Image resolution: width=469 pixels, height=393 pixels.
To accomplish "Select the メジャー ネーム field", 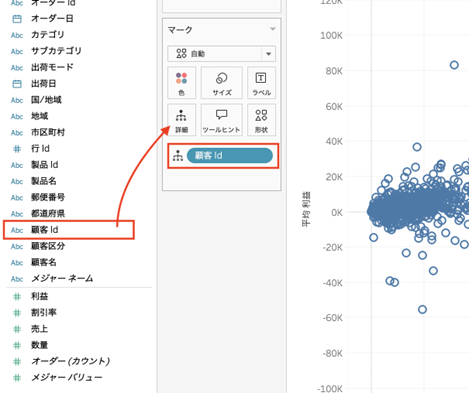I will (62, 278).
